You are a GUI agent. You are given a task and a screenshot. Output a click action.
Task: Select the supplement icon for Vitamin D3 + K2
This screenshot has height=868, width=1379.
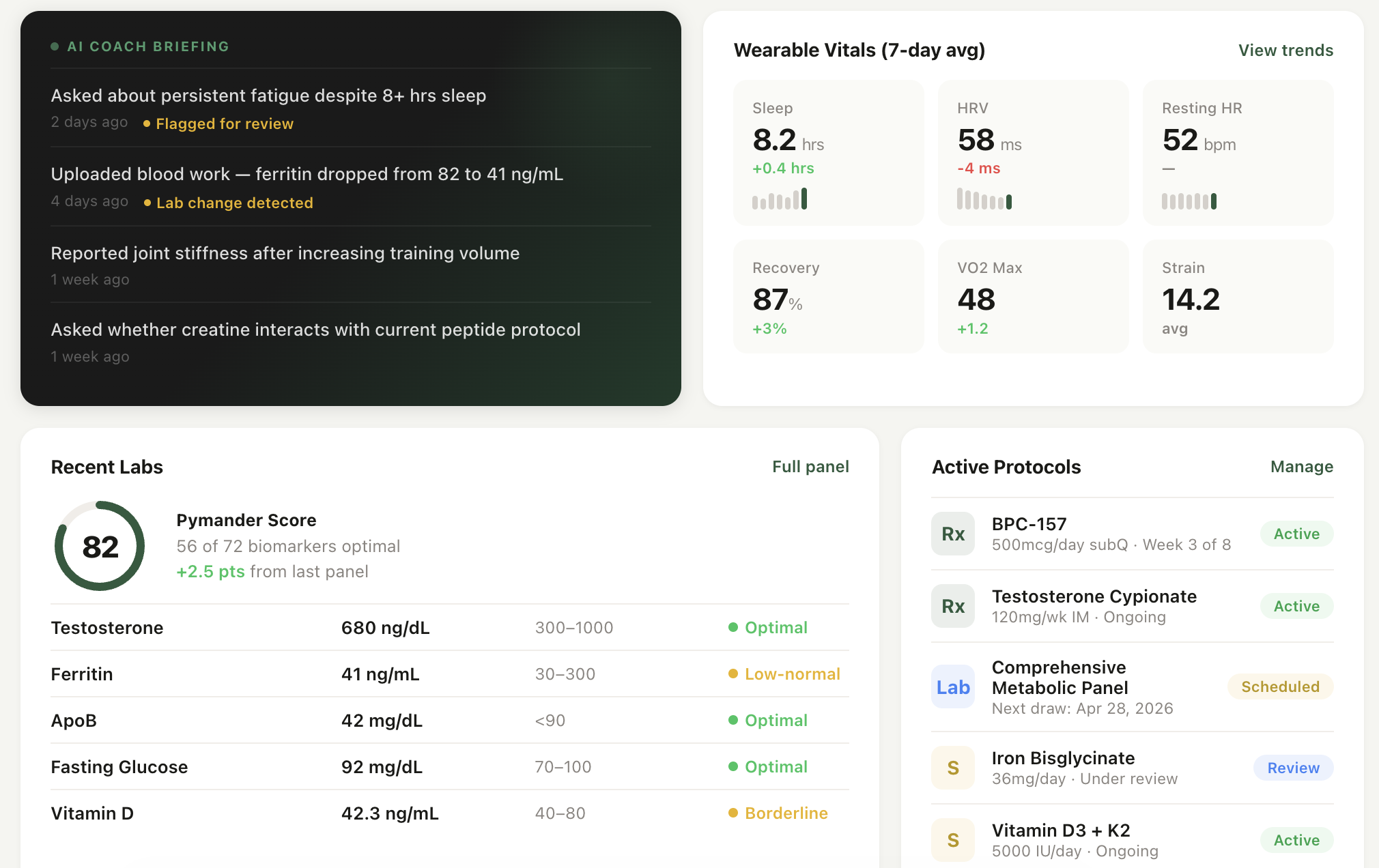pyautogui.click(x=952, y=840)
